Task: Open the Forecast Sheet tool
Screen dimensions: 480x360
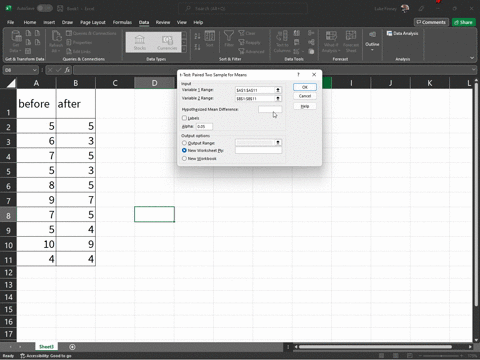Action: click(x=351, y=42)
